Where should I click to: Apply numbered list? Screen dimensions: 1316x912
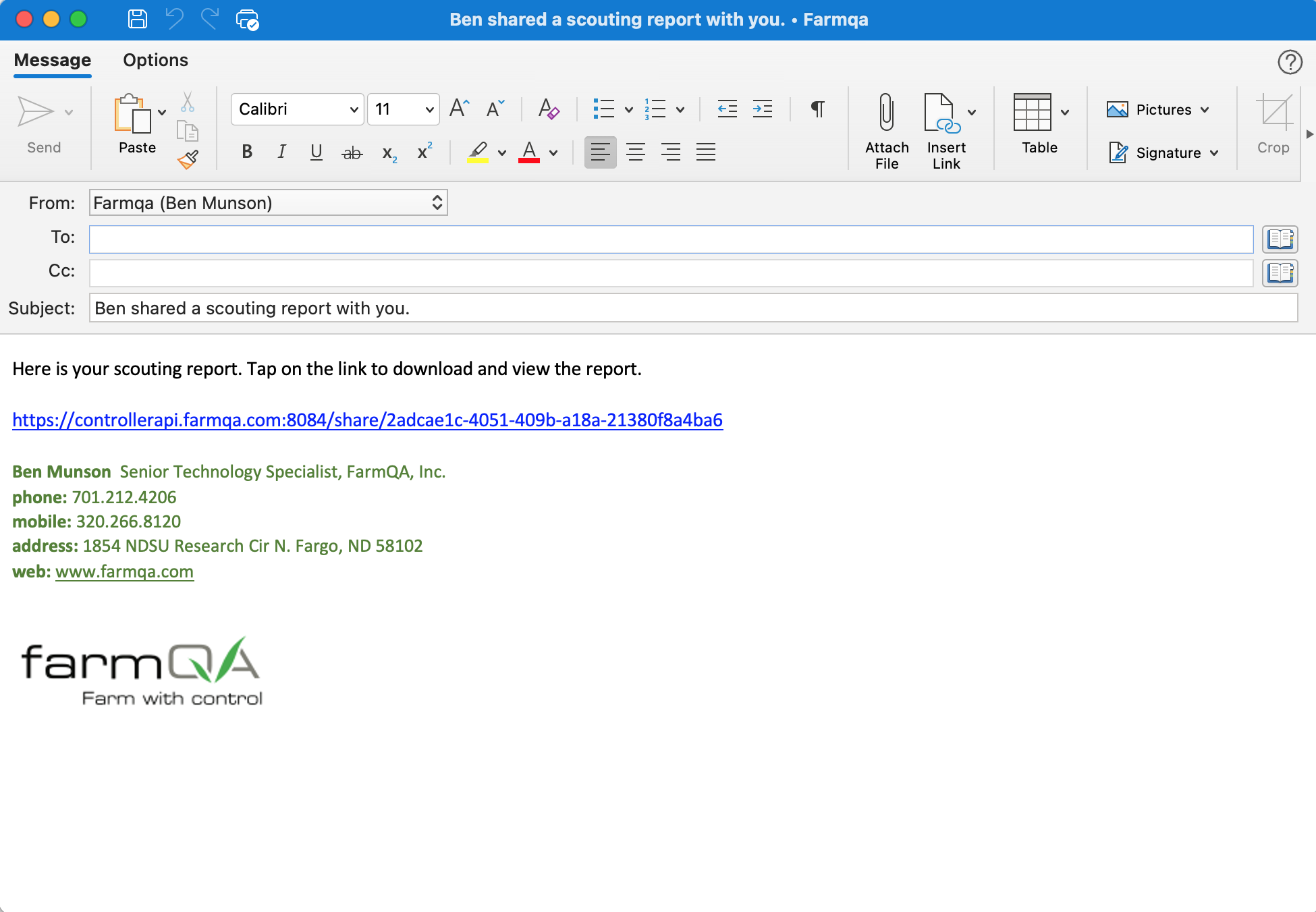tap(655, 109)
